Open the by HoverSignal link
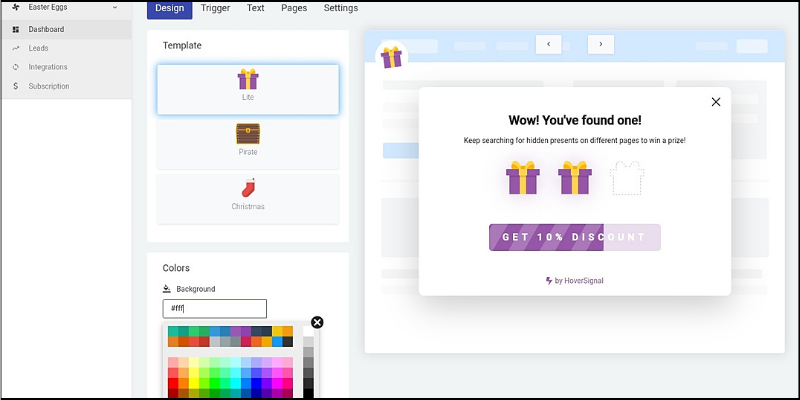This screenshot has height=400, width=800. point(575,281)
